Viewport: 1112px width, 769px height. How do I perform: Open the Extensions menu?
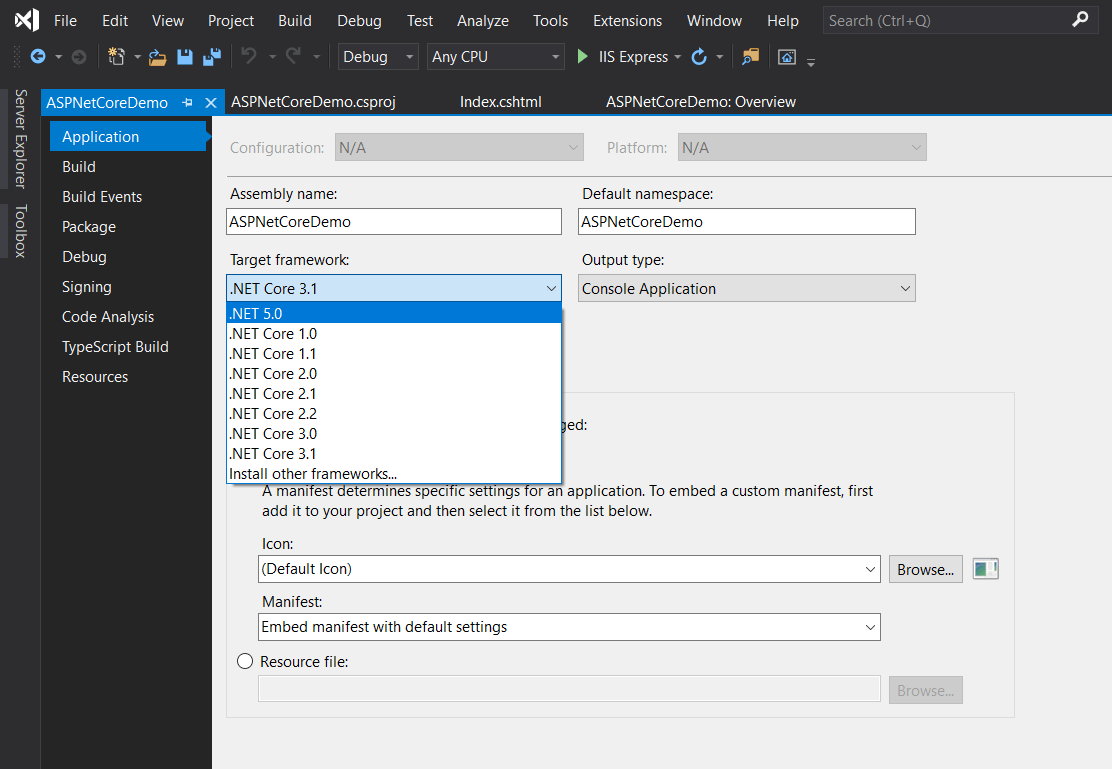(627, 20)
